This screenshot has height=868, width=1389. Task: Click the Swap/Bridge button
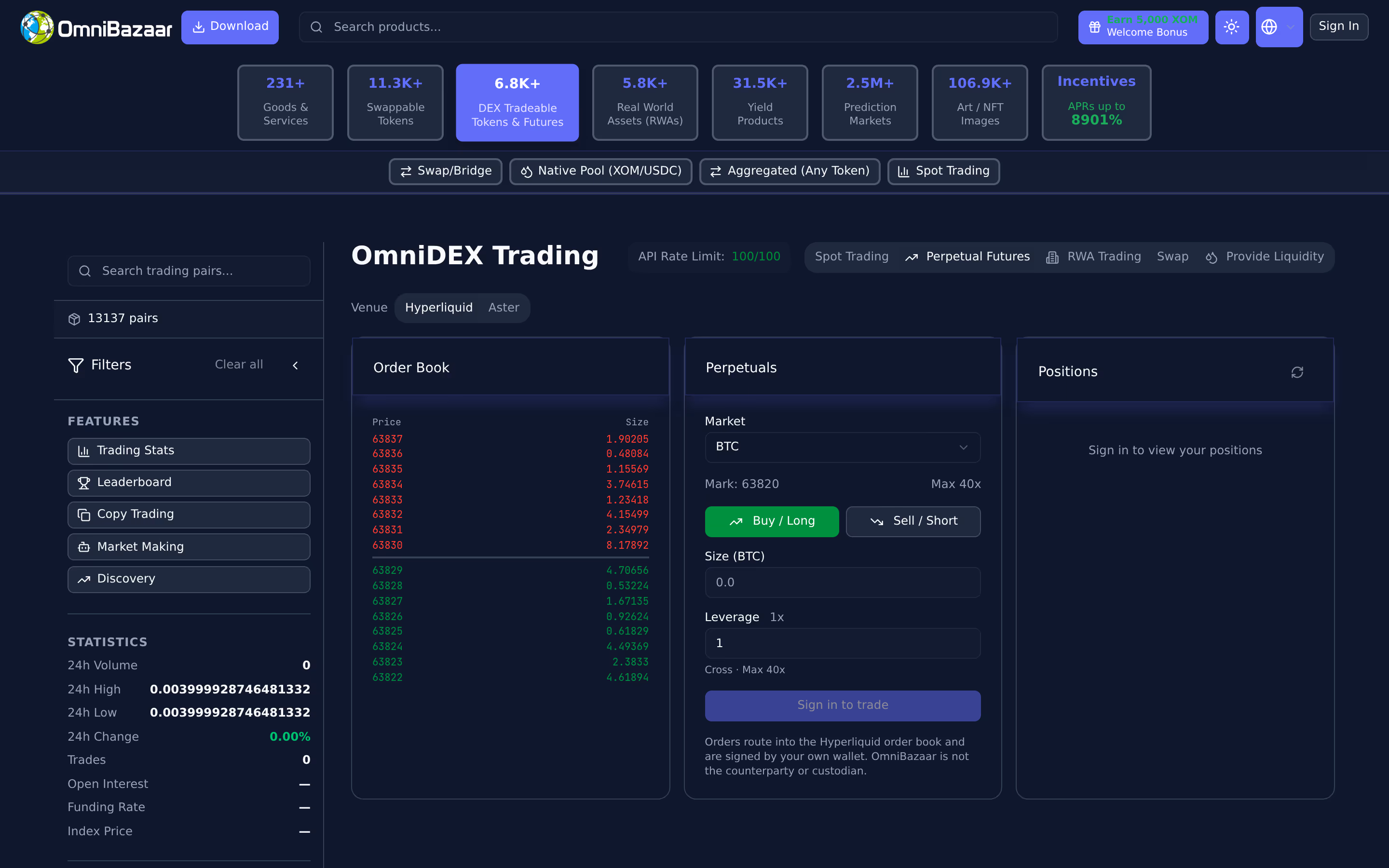(x=446, y=171)
